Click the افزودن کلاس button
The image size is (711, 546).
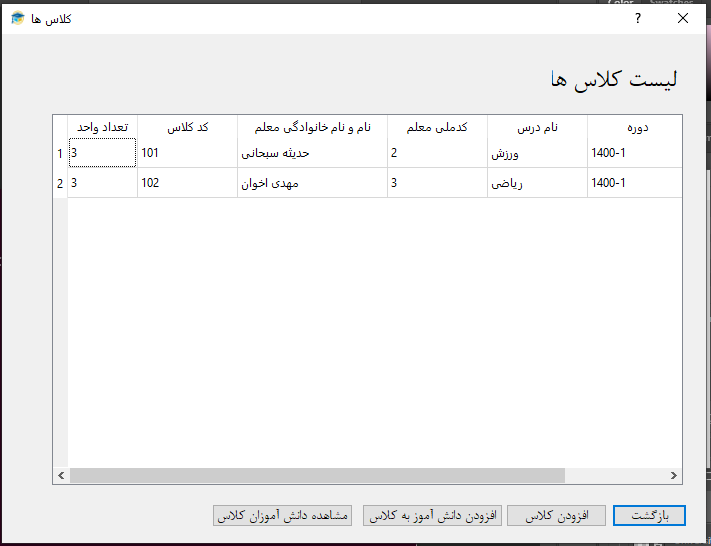[556, 516]
